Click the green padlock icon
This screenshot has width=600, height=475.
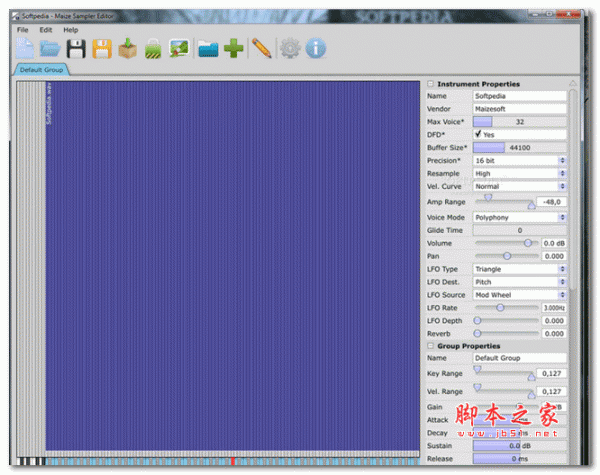(153, 49)
